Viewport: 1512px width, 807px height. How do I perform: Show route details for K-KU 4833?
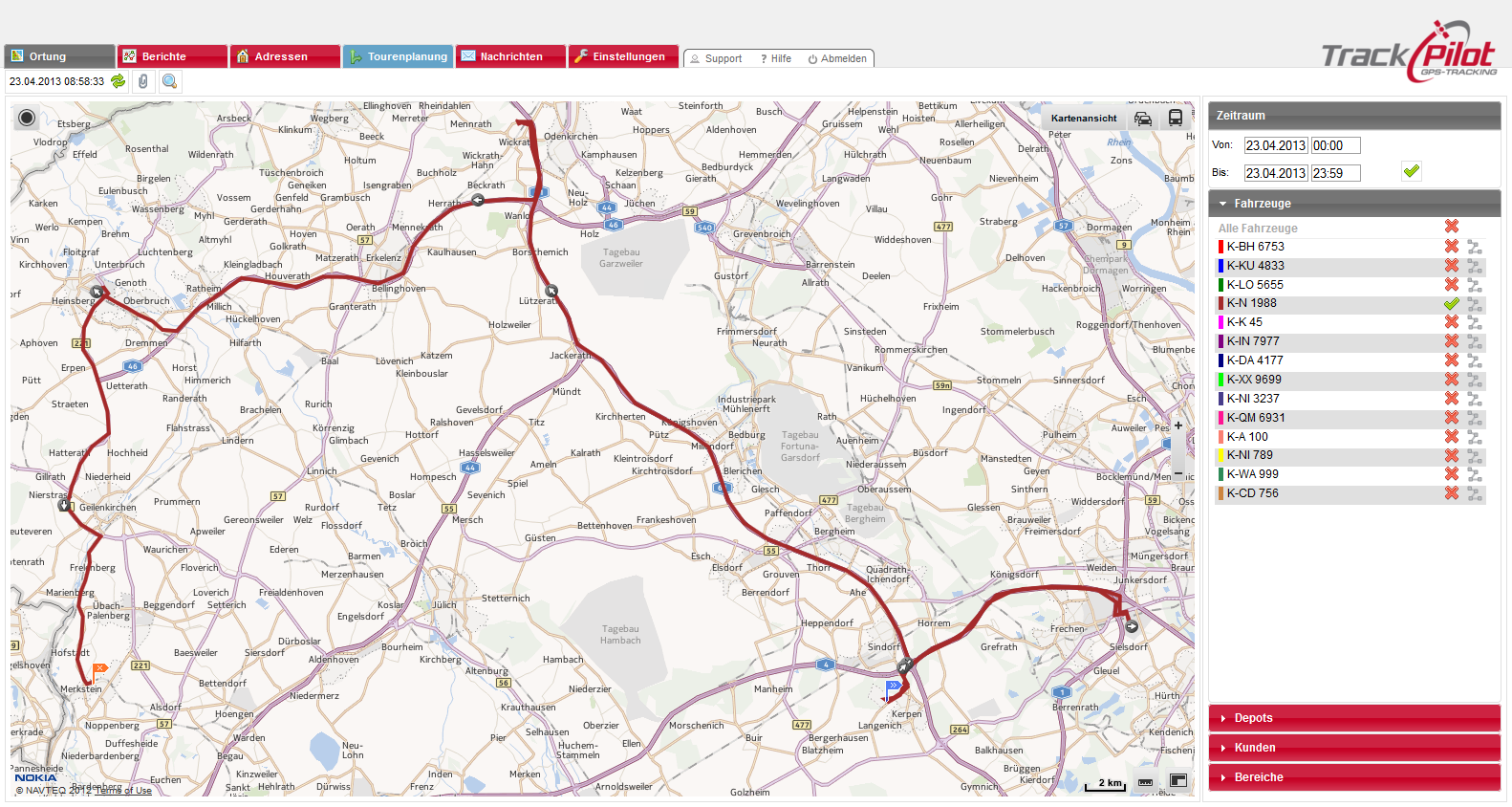[1475, 266]
